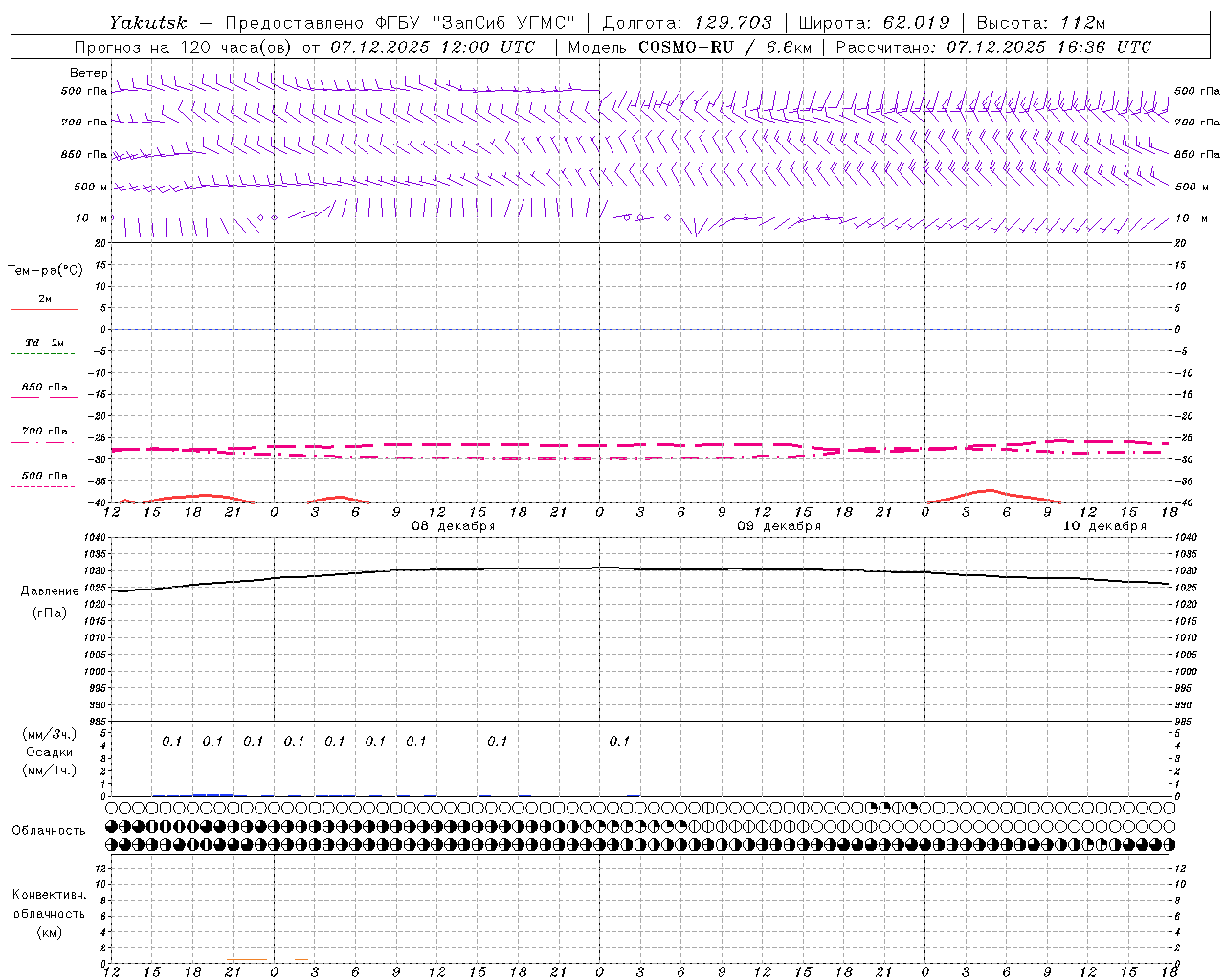Click the '(мм/3ч.)' precipitation unit label
1225x980 pixels.
click(50, 735)
